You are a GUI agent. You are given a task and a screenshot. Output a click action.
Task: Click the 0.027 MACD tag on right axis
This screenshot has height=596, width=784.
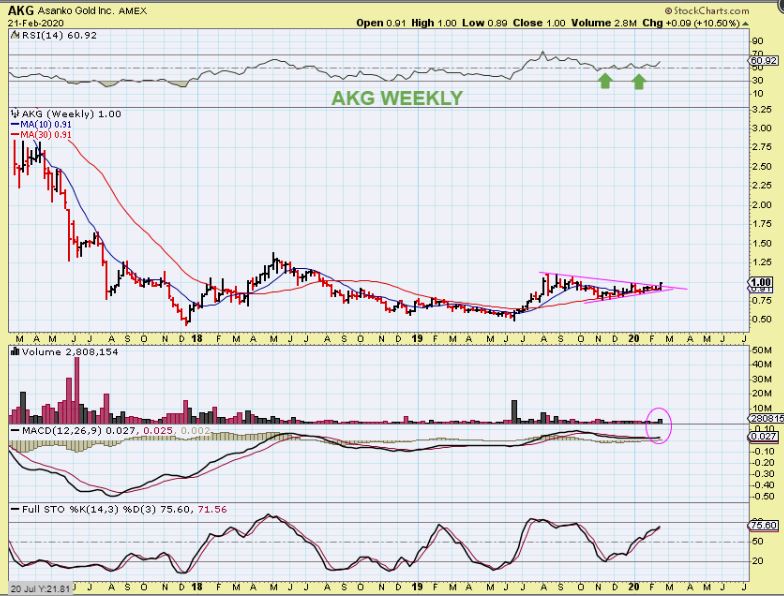(x=764, y=436)
